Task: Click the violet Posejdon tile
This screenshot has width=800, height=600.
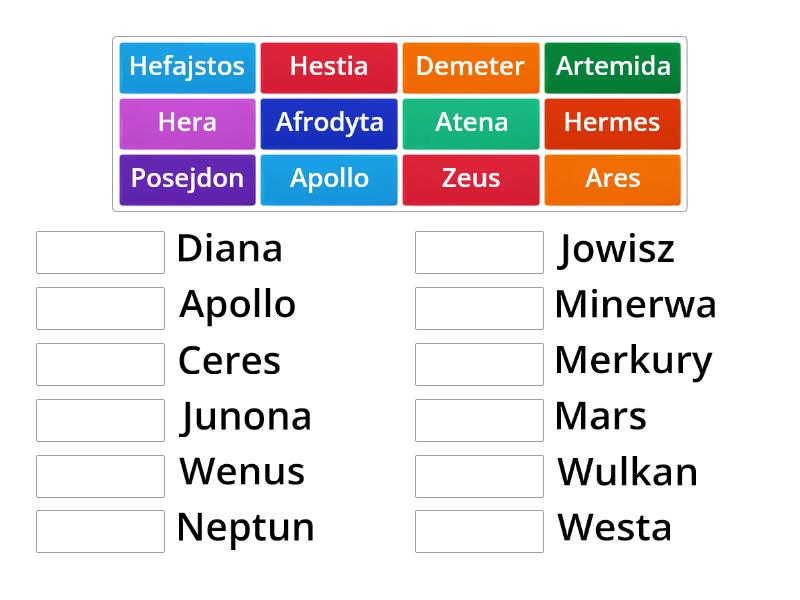Action: [187, 180]
